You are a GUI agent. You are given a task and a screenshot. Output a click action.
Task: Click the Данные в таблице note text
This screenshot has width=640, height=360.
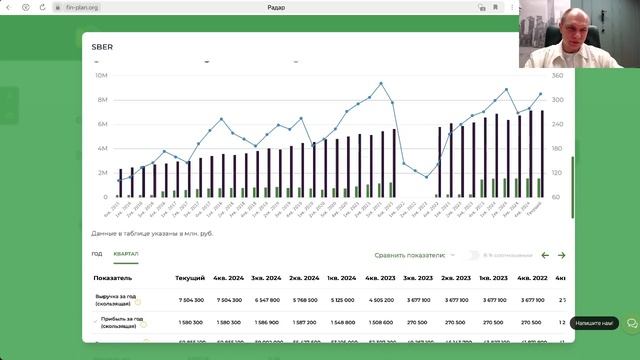coord(152,233)
